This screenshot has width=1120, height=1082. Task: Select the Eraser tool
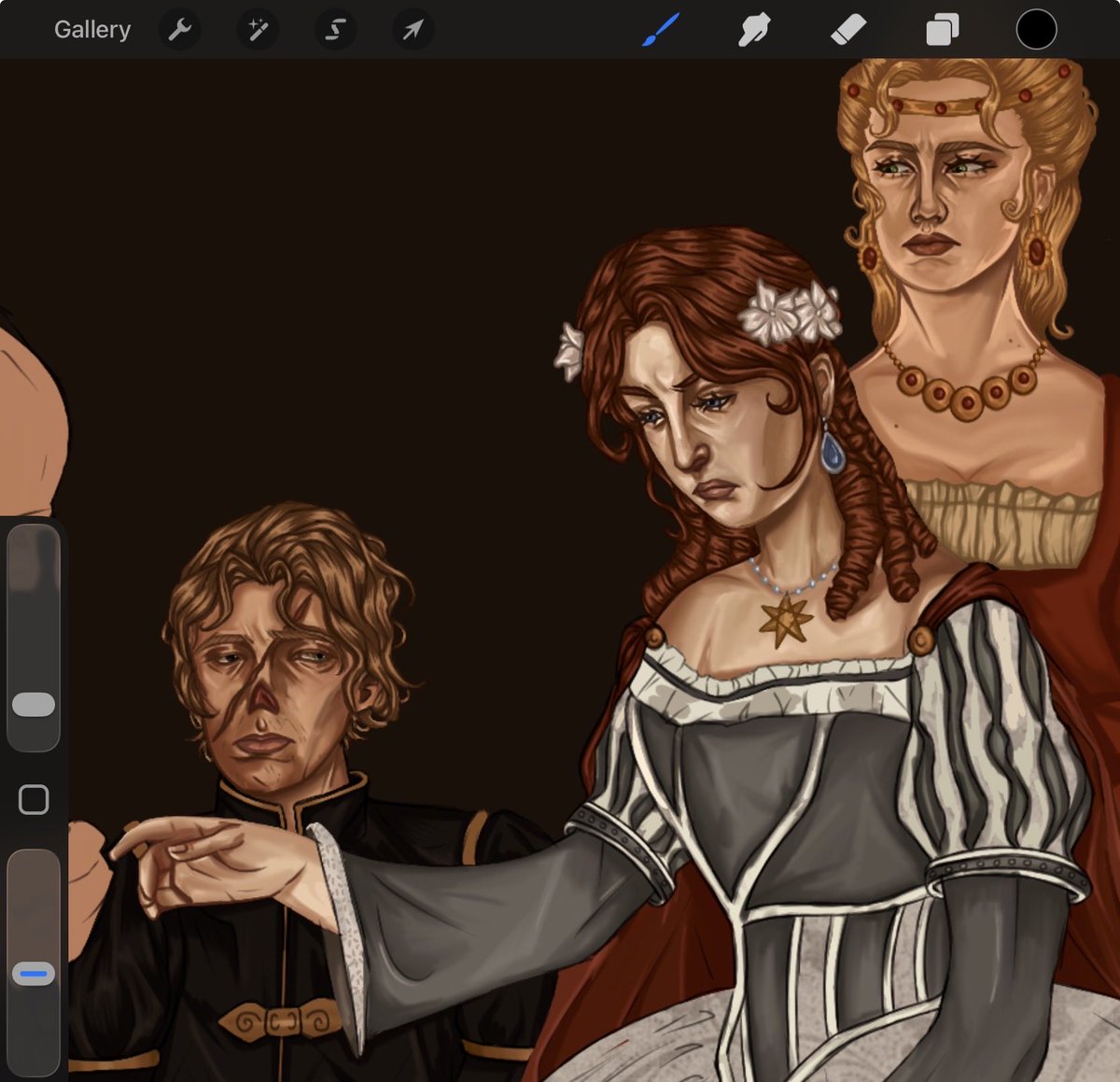848,30
